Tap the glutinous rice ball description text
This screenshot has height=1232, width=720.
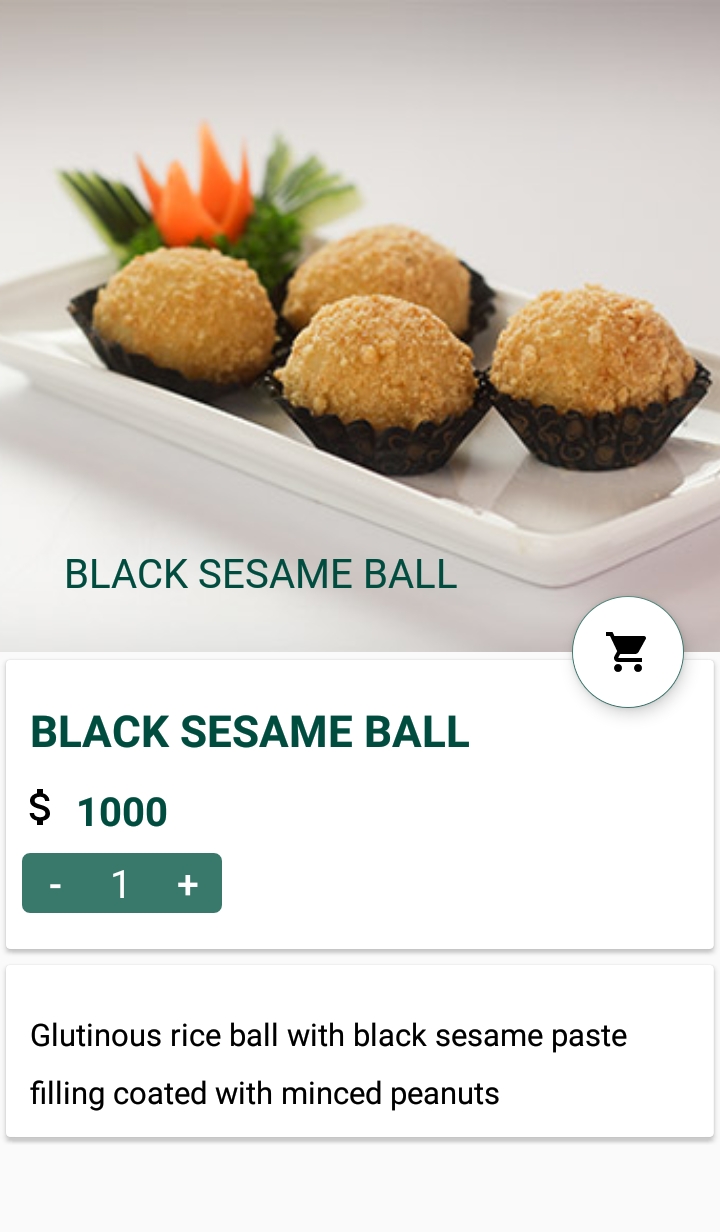coord(329,1064)
